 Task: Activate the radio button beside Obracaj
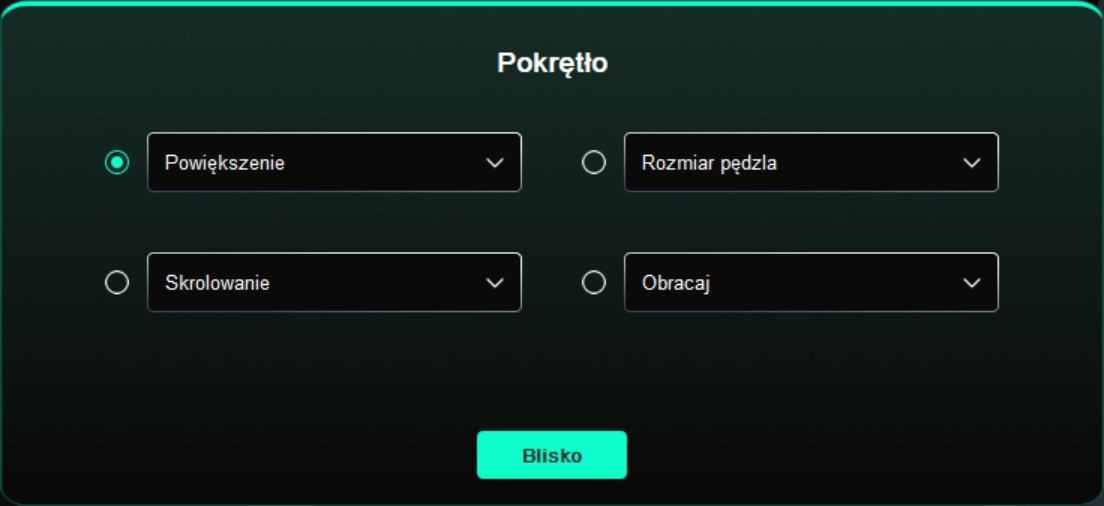[x=594, y=283]
